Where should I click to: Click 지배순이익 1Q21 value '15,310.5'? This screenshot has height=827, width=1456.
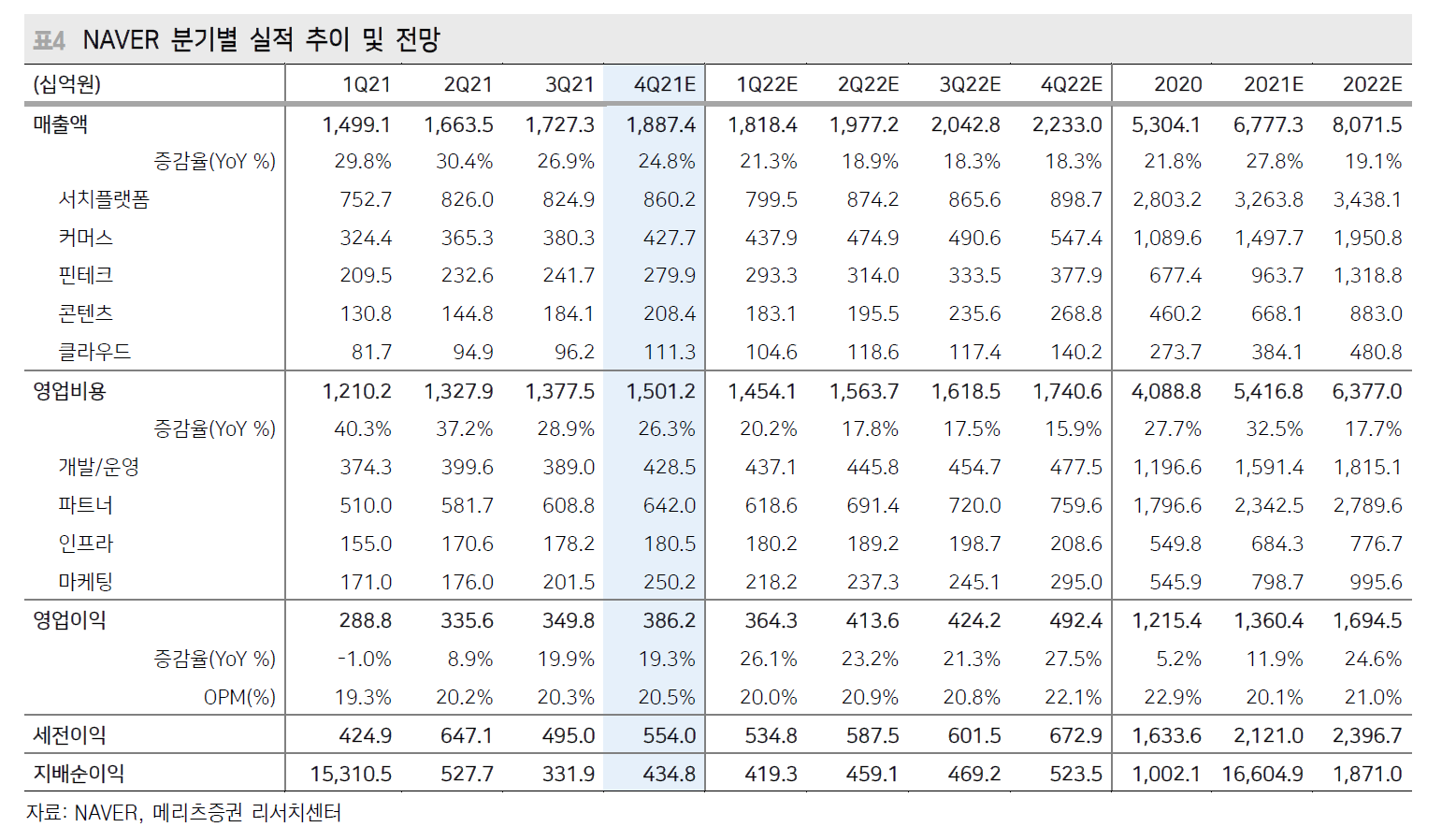pos(351,774)
